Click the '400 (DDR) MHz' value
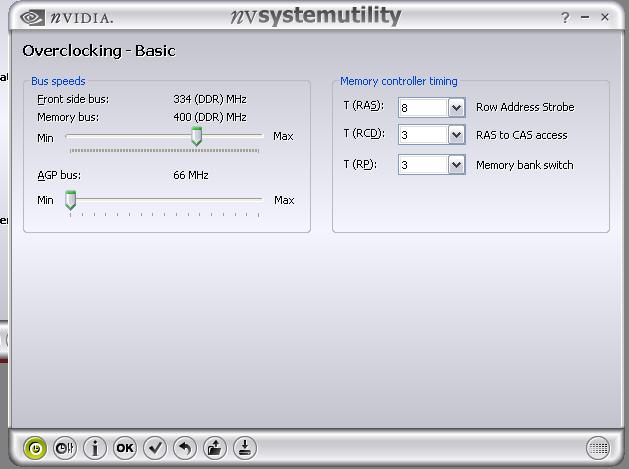 pyautogui.click(x=210, y=117)
